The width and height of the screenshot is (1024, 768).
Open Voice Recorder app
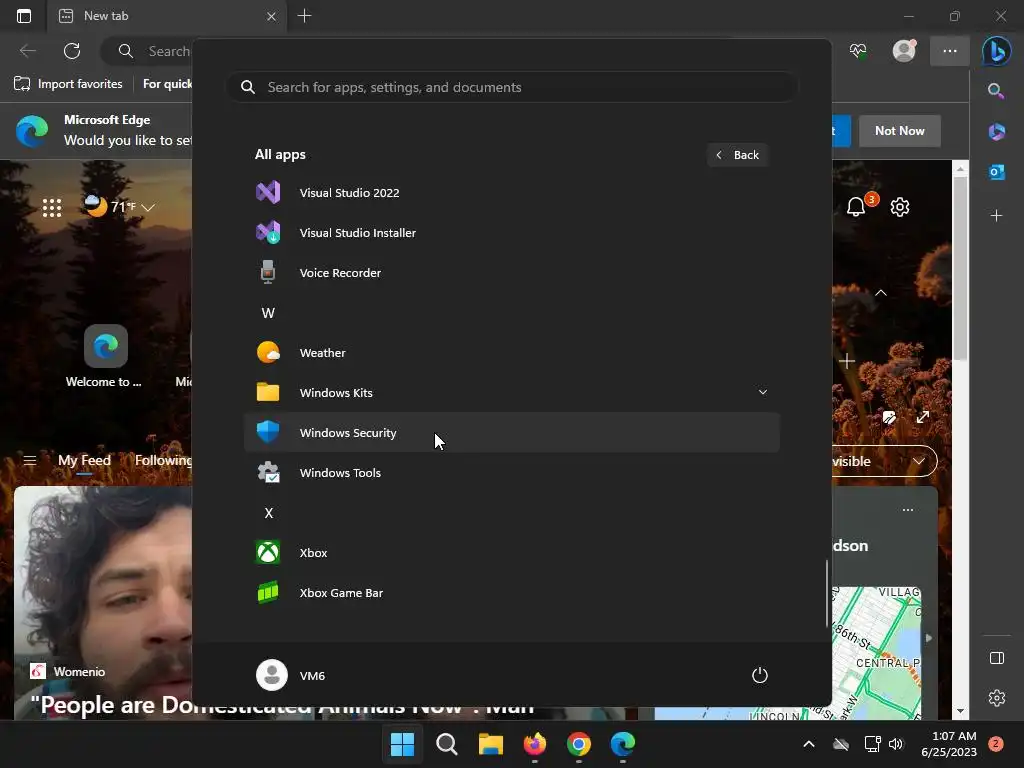tap(511, 272)
